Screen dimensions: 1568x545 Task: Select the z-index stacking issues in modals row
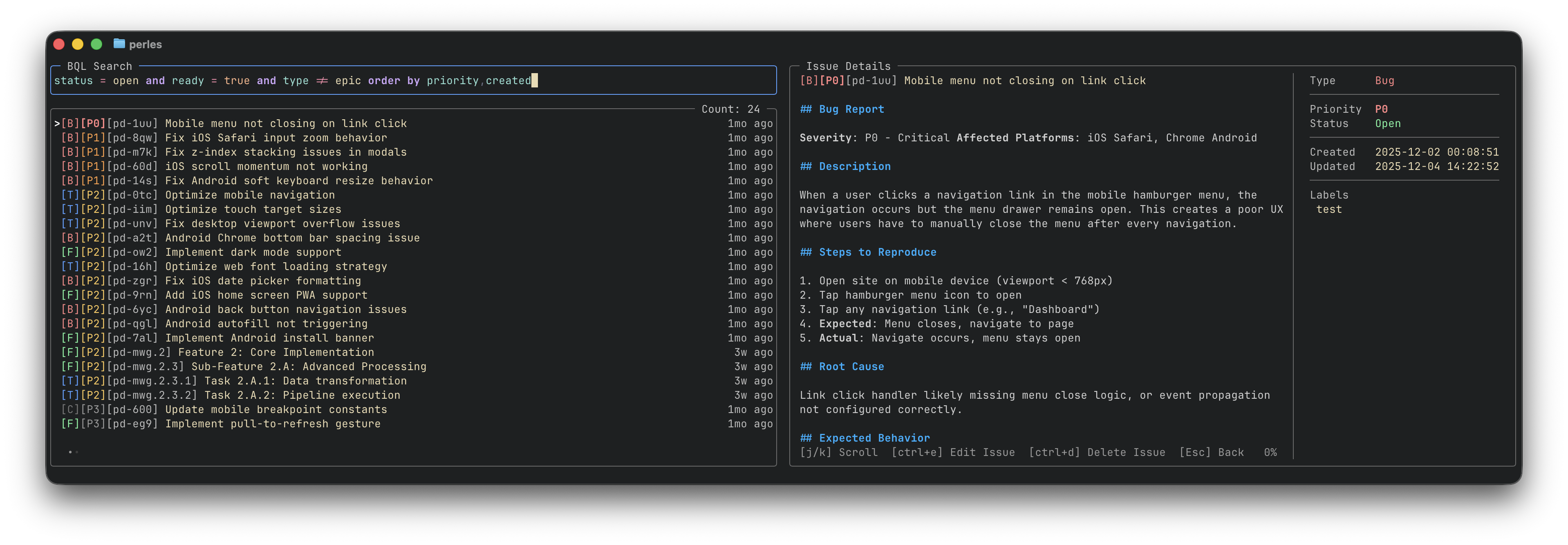[285, 152]
